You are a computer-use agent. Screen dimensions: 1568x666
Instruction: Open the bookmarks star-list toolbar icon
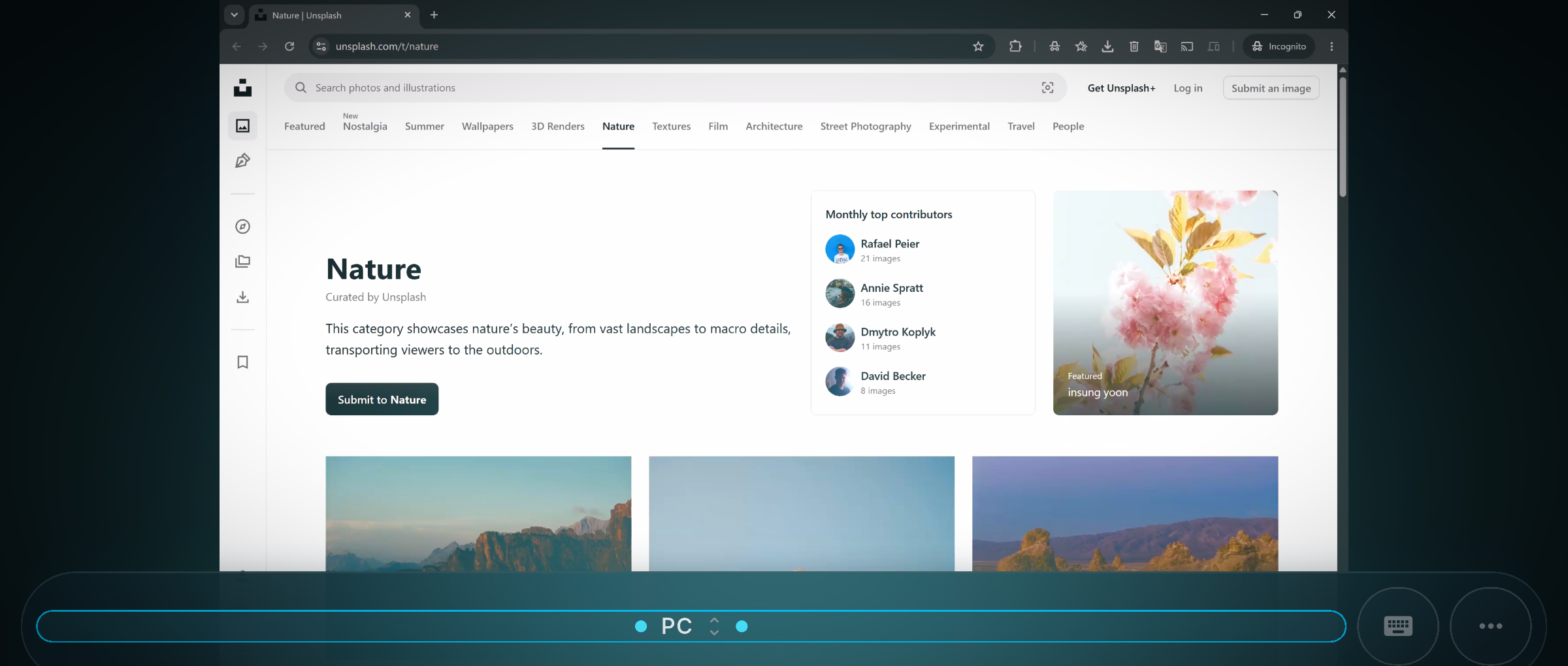pos(1081,46)
